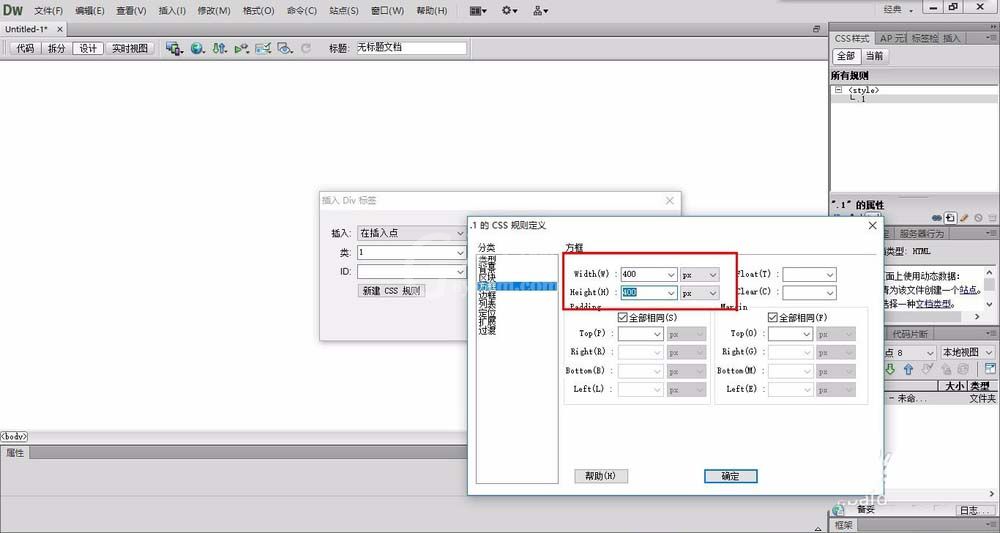Click the new CSS rule icon
1000x533 pixels.
coord(950,218)
